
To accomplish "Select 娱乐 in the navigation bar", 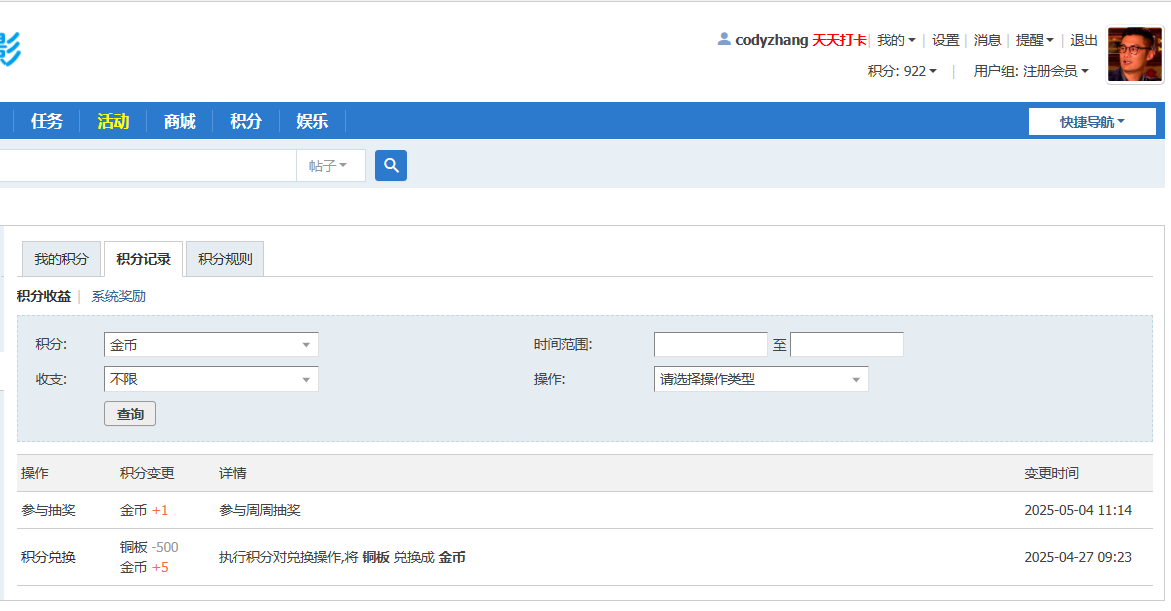I will tap(310, 120).
